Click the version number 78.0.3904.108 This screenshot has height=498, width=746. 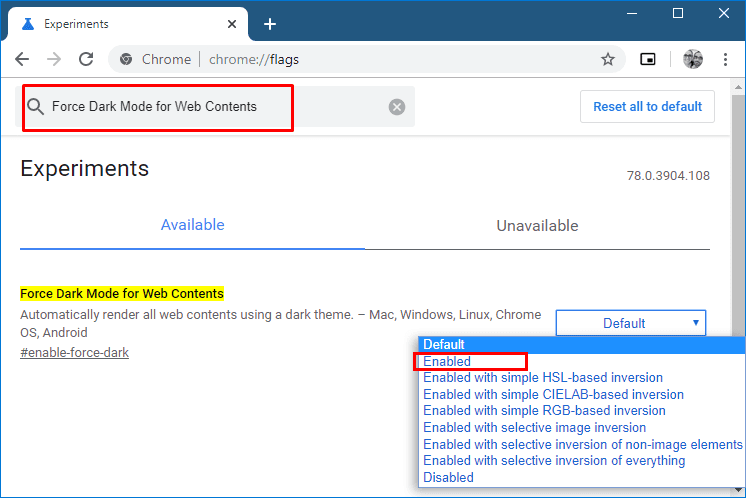point(668,176)
